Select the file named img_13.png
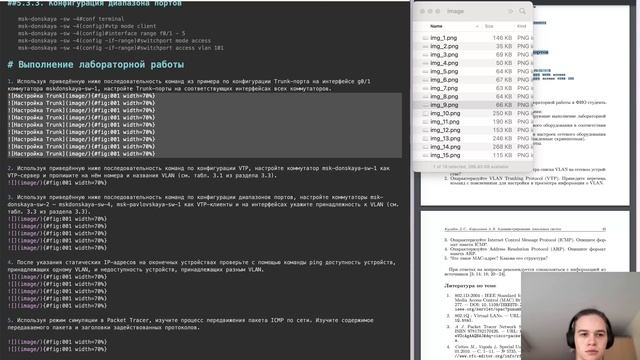This screenshot has height=360, width=640. (x=445, y=138)
